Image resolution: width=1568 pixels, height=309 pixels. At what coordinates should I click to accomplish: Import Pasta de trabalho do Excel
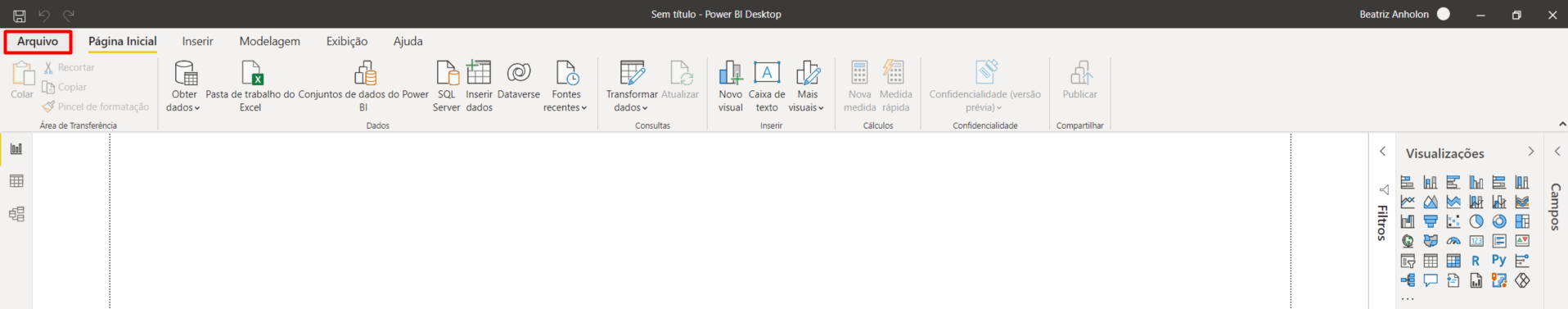[250, 86]
